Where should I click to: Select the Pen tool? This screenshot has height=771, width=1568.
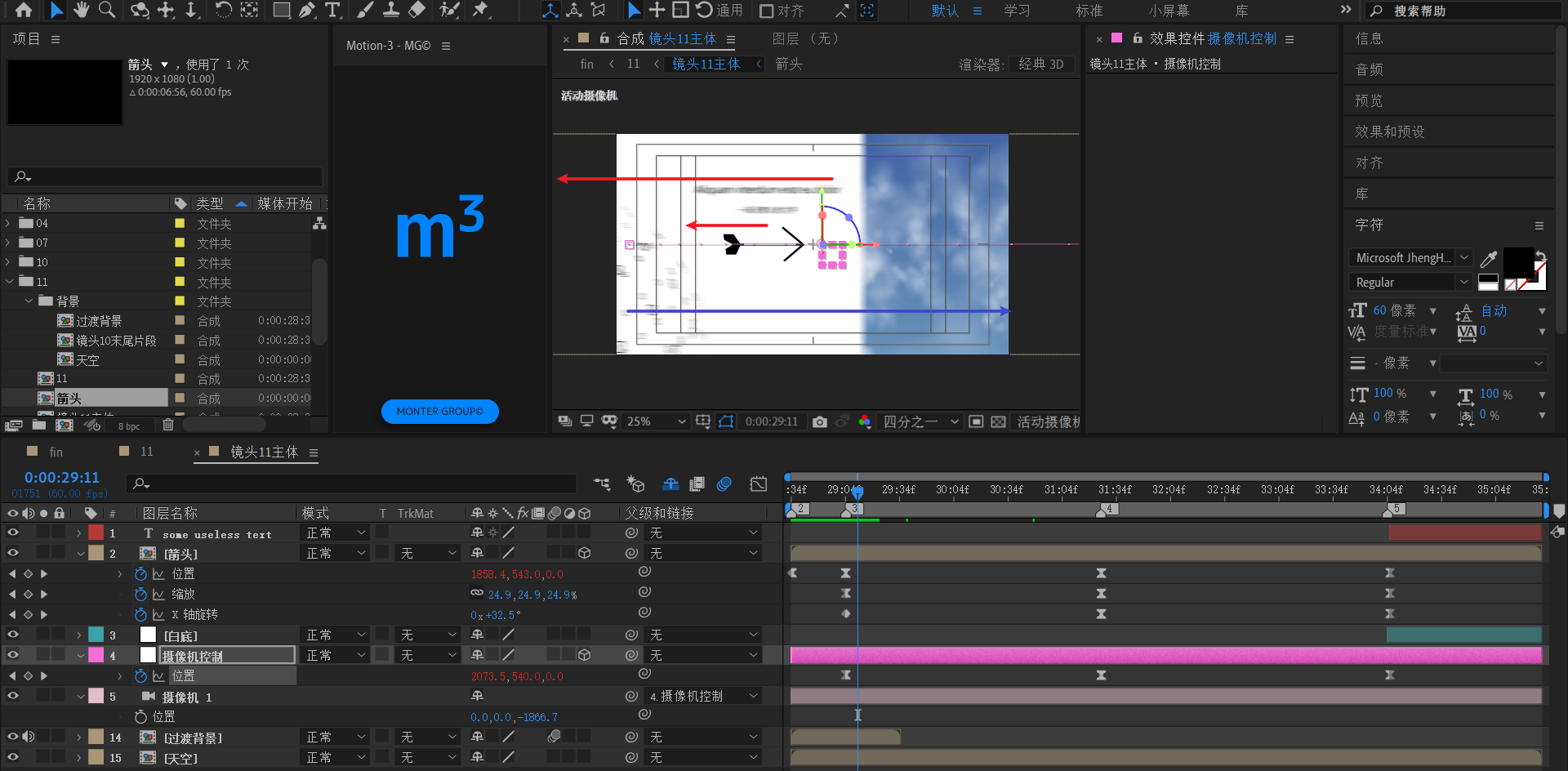pyautogui.click(x=307, y=10)
